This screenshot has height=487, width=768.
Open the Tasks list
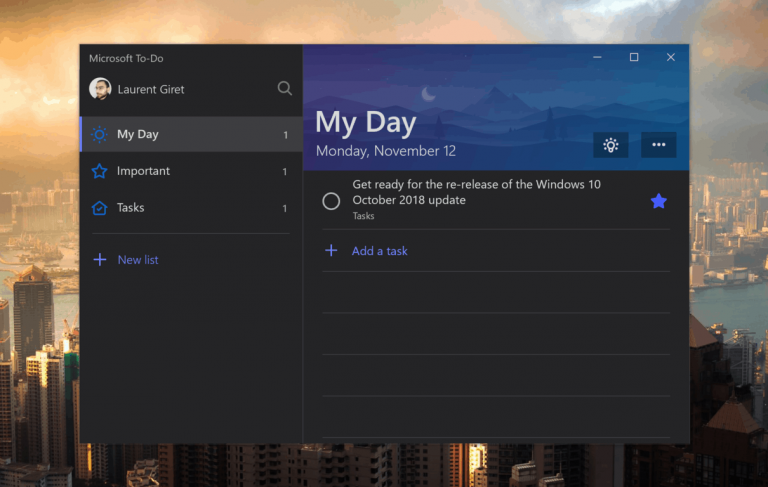pyautogui.click(x=191, y=208)
